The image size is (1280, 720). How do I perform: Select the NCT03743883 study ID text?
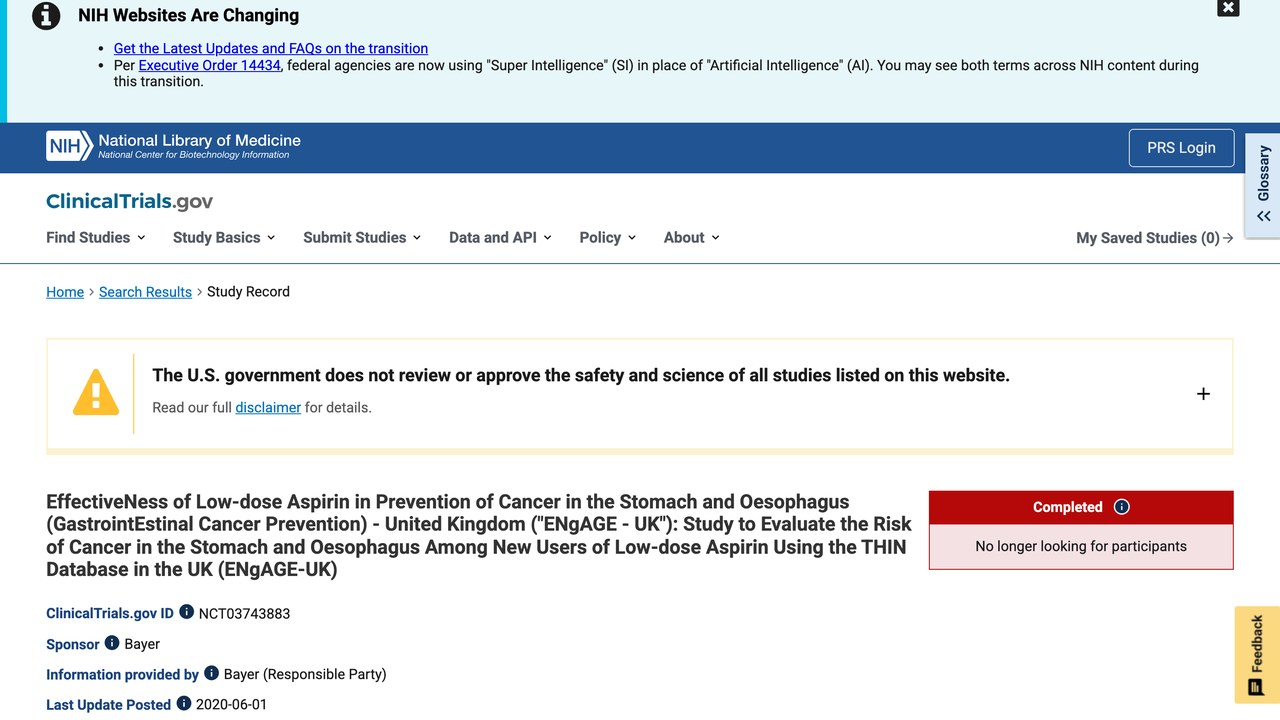click(x=244, y=613)
